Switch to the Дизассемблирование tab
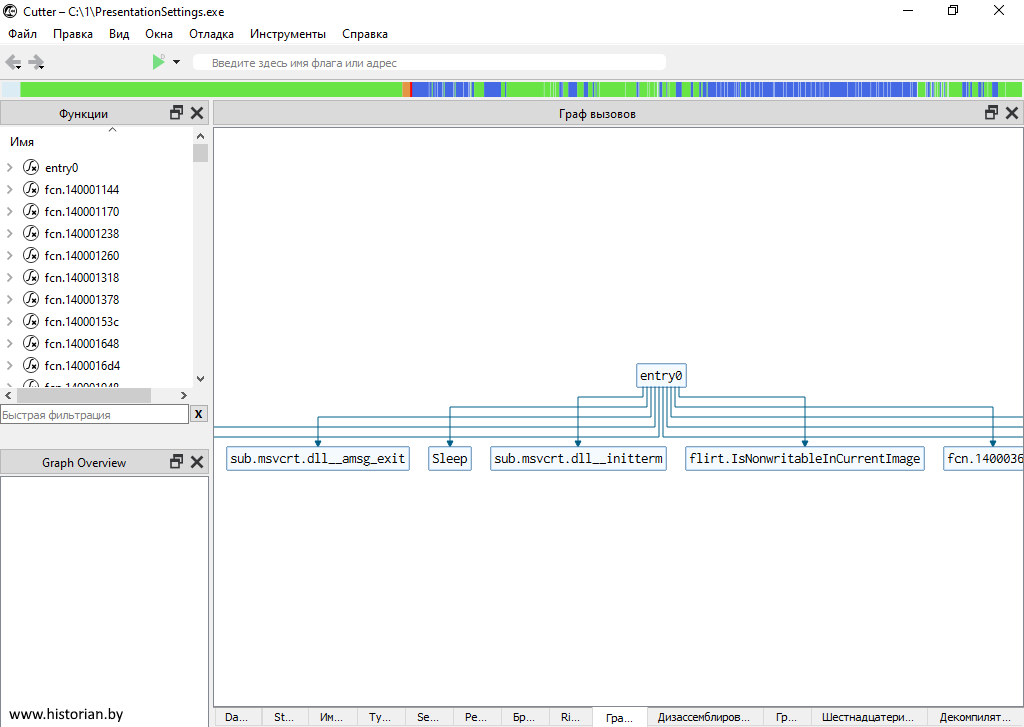The height and width of the screenshot is (727, 1024). (703, 717)
